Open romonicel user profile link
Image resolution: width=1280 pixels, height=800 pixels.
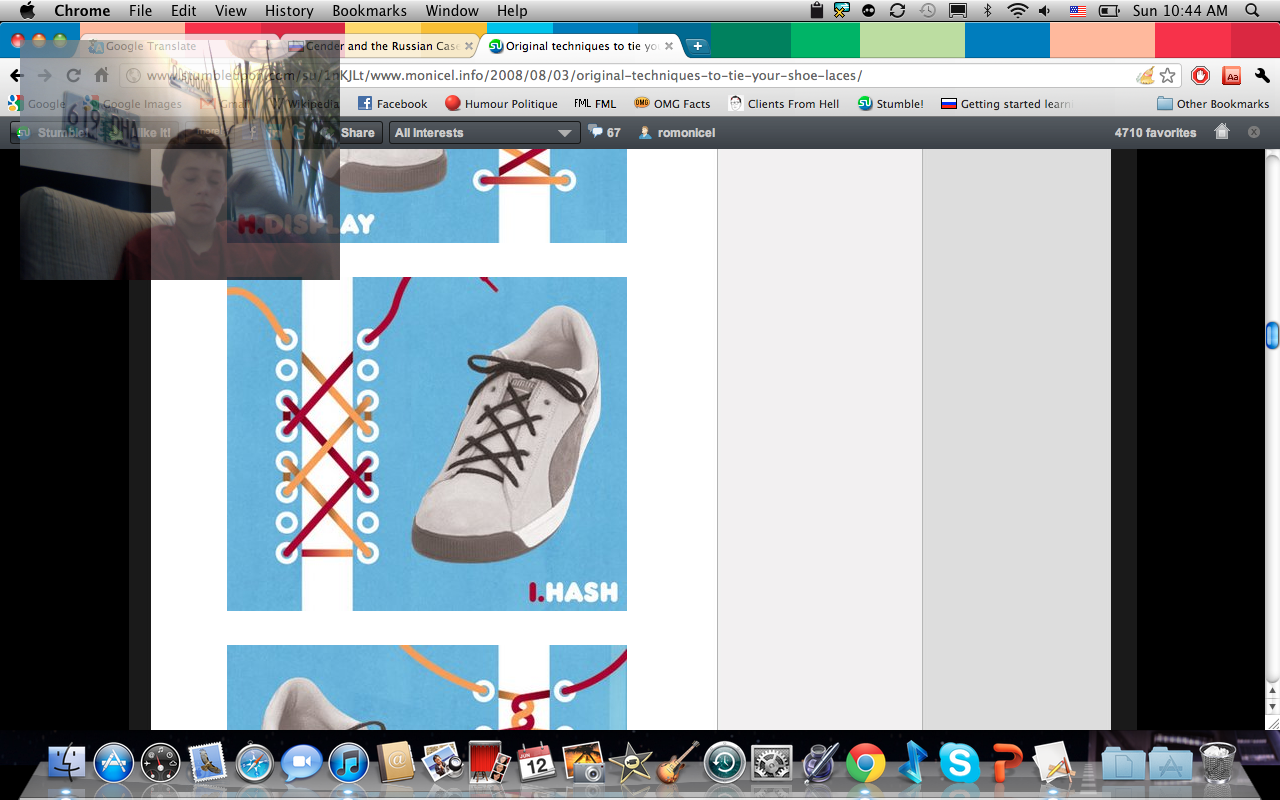pos(677,132)
